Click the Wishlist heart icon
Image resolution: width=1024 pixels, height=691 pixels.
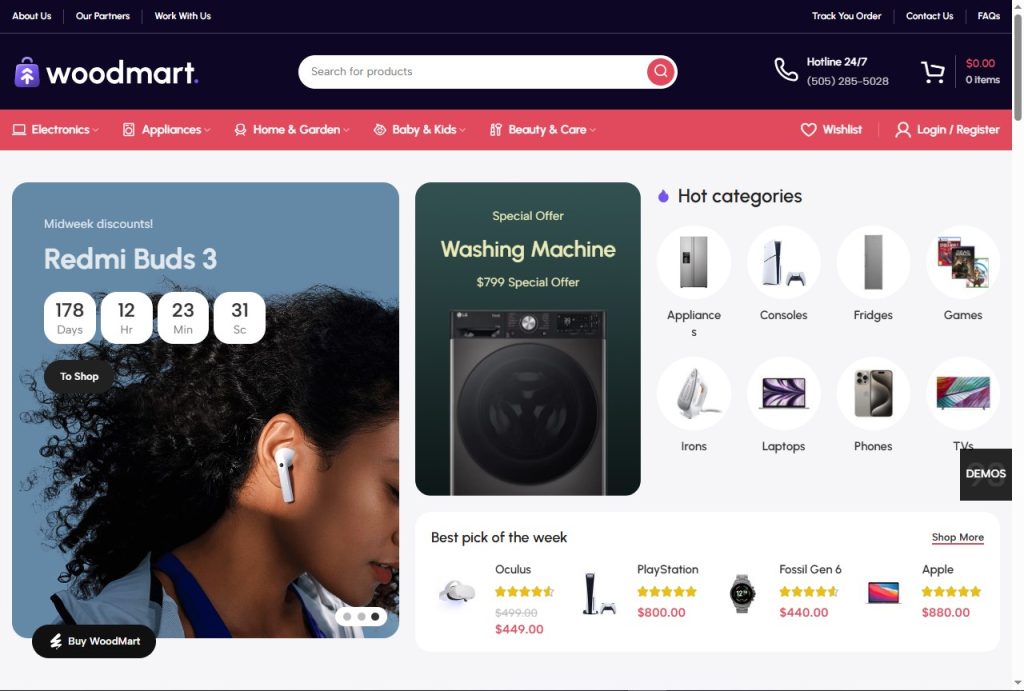tap(808, 129)
